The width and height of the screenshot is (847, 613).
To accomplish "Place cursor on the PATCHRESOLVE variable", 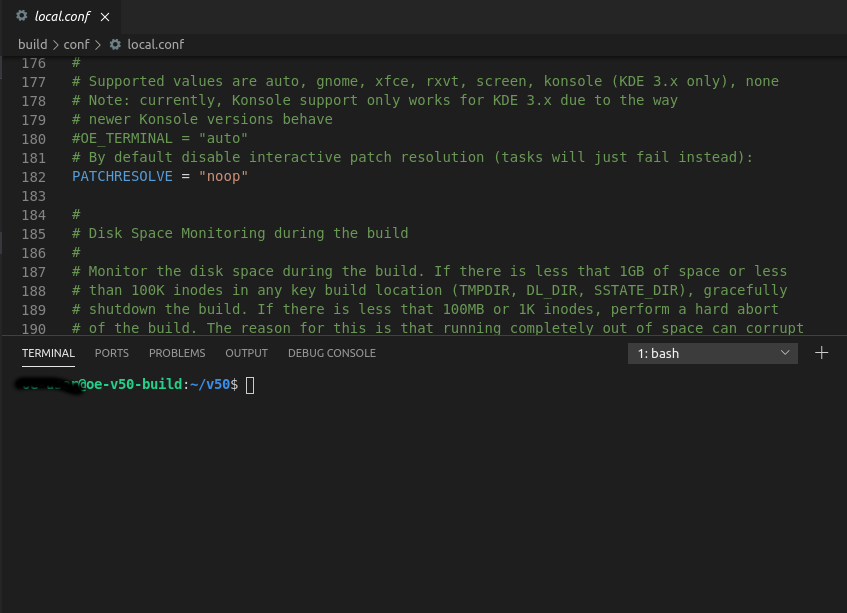I will click(122, 176).
